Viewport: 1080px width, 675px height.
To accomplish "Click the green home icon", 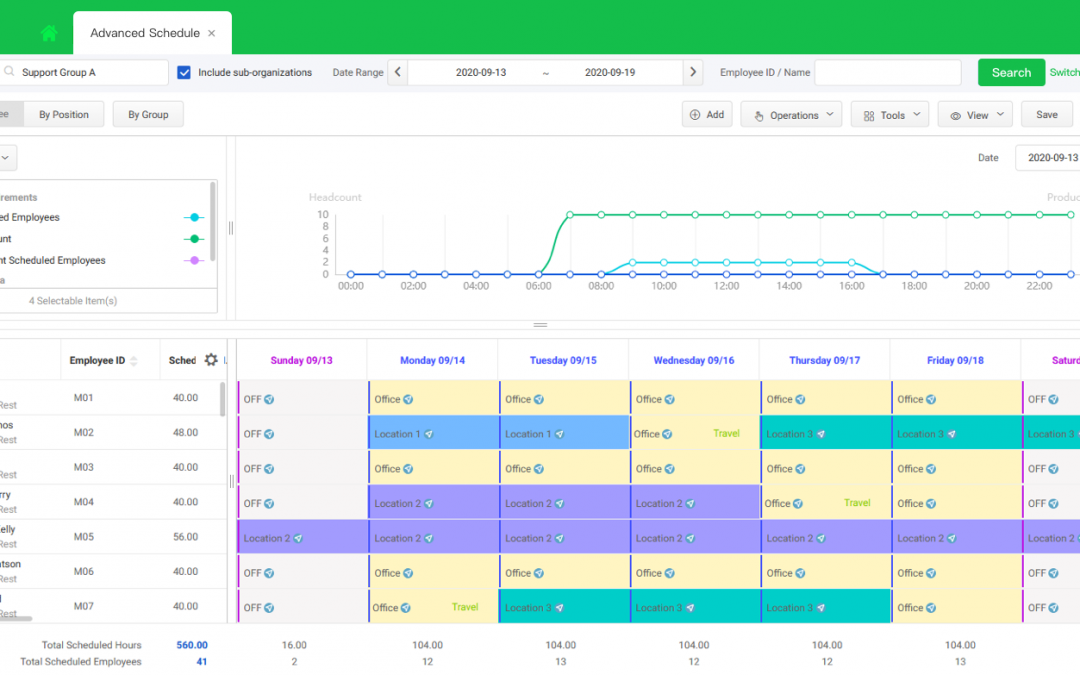I will [49, 33].
